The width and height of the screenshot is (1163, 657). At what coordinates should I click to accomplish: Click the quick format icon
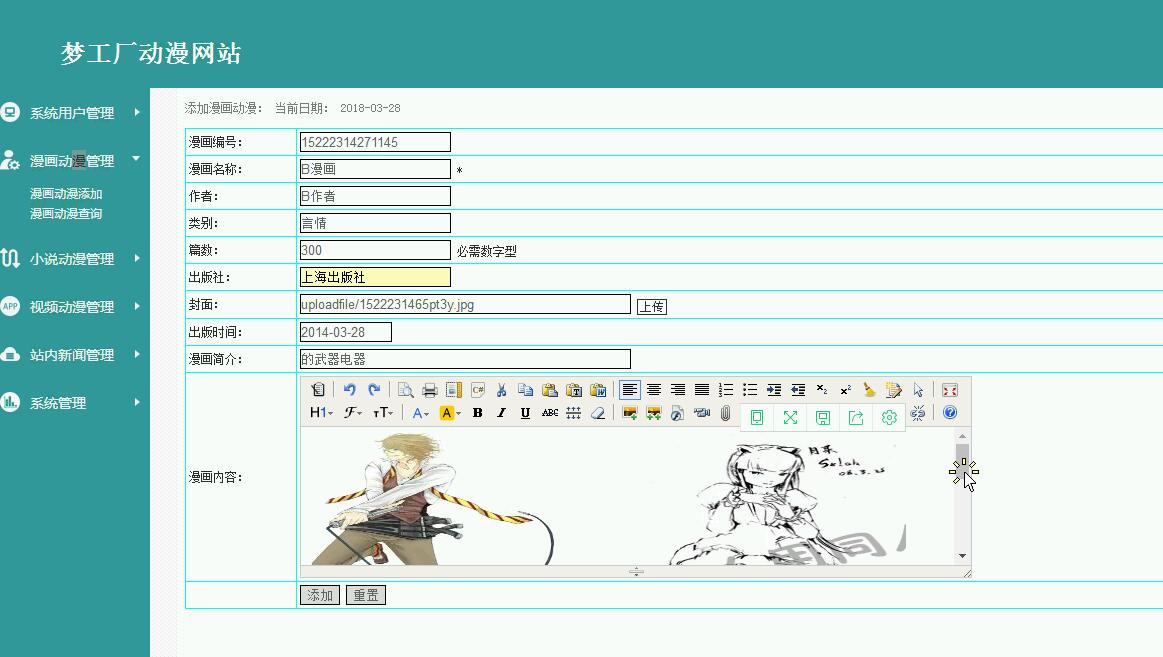(x=894, y=389)
